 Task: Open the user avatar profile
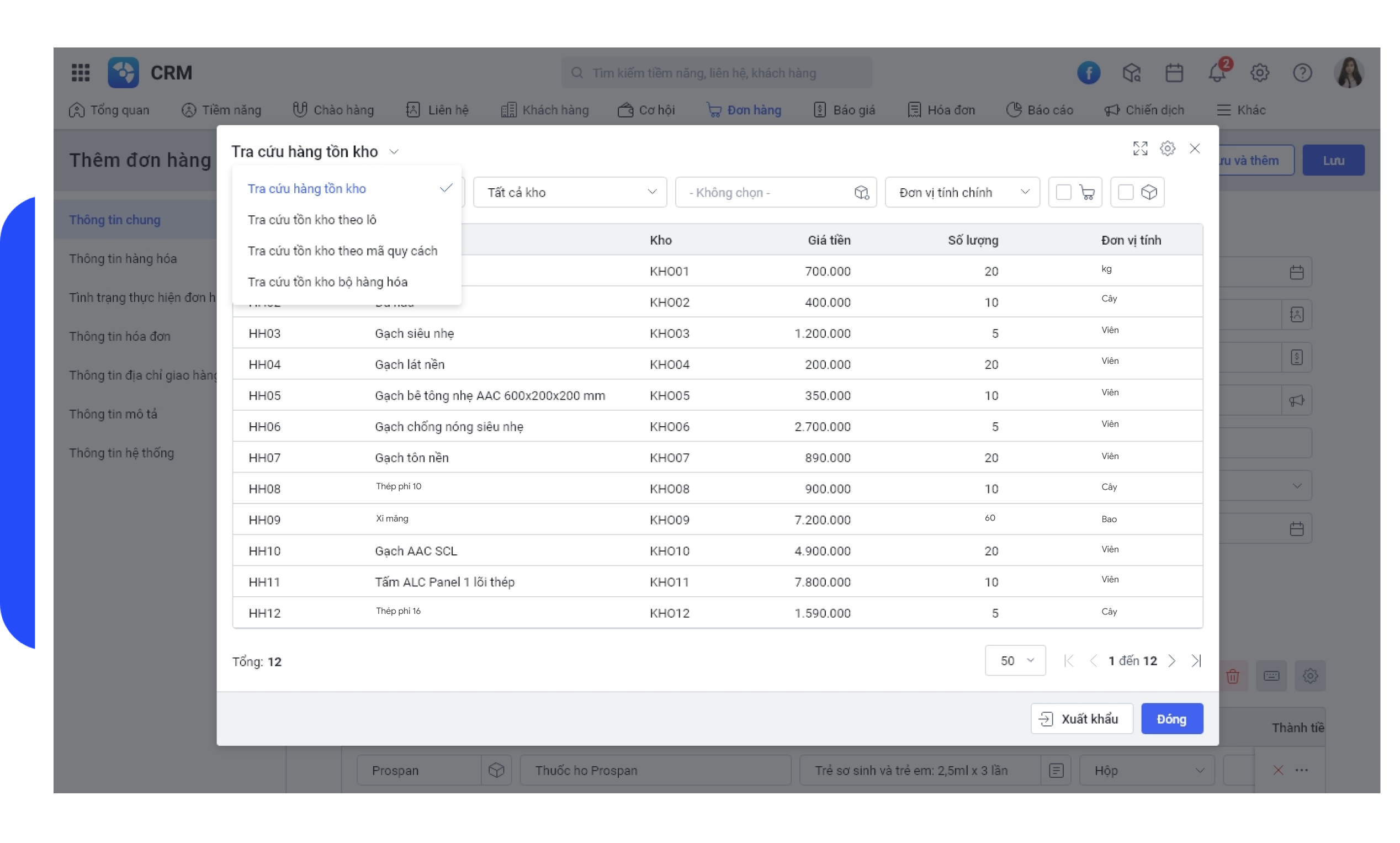coord(1349,72)
